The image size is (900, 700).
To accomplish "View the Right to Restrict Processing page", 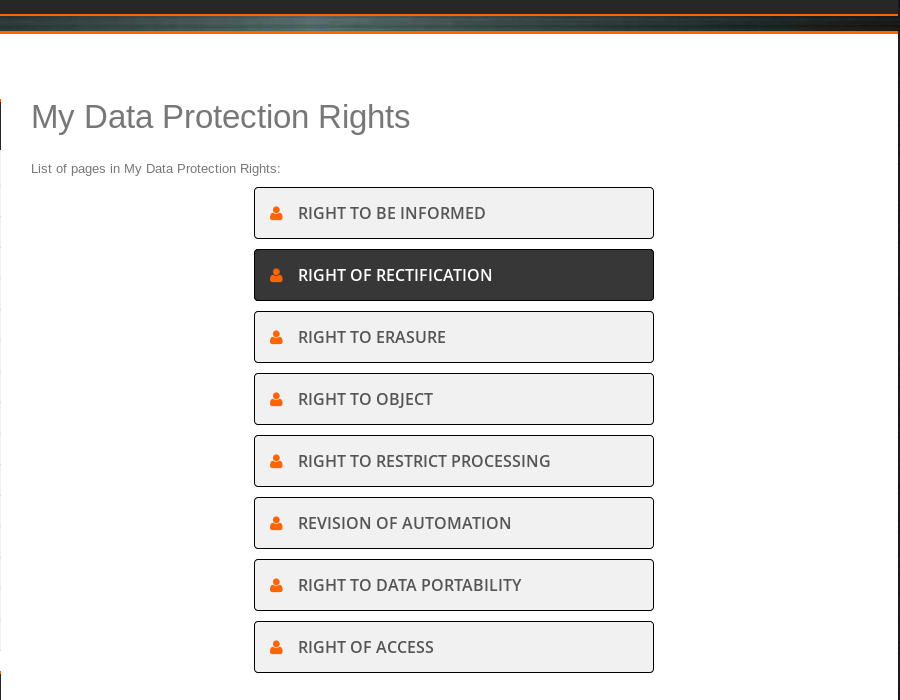I will pos(453,461).
